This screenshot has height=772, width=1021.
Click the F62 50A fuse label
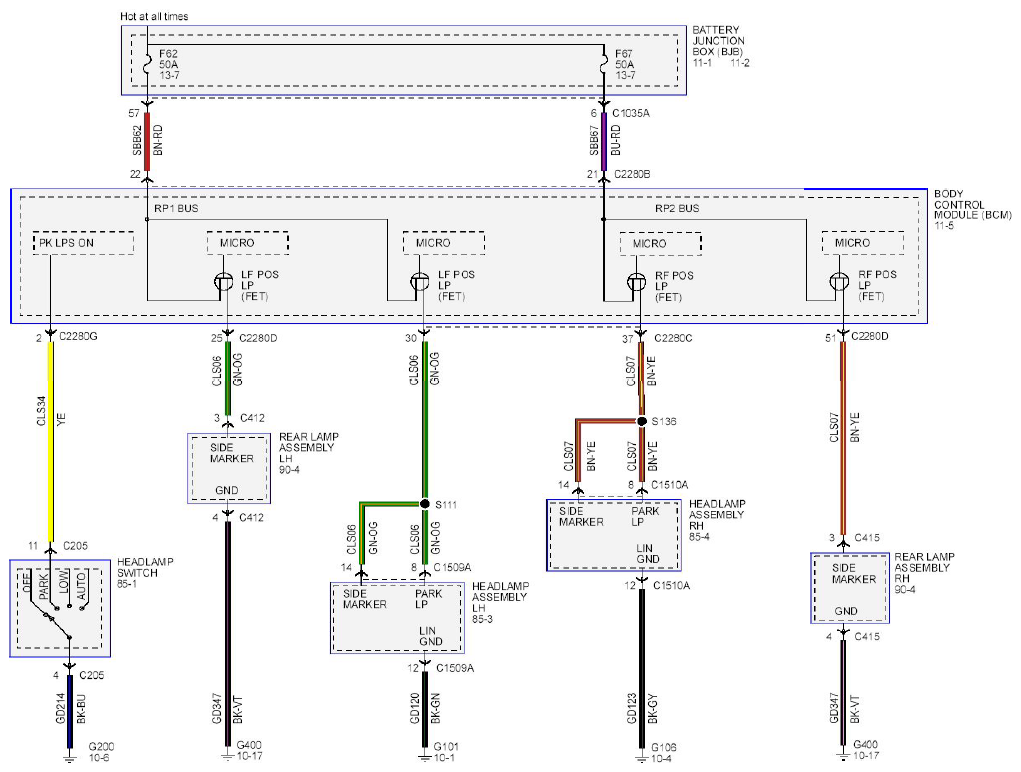(x=169, y=64)
